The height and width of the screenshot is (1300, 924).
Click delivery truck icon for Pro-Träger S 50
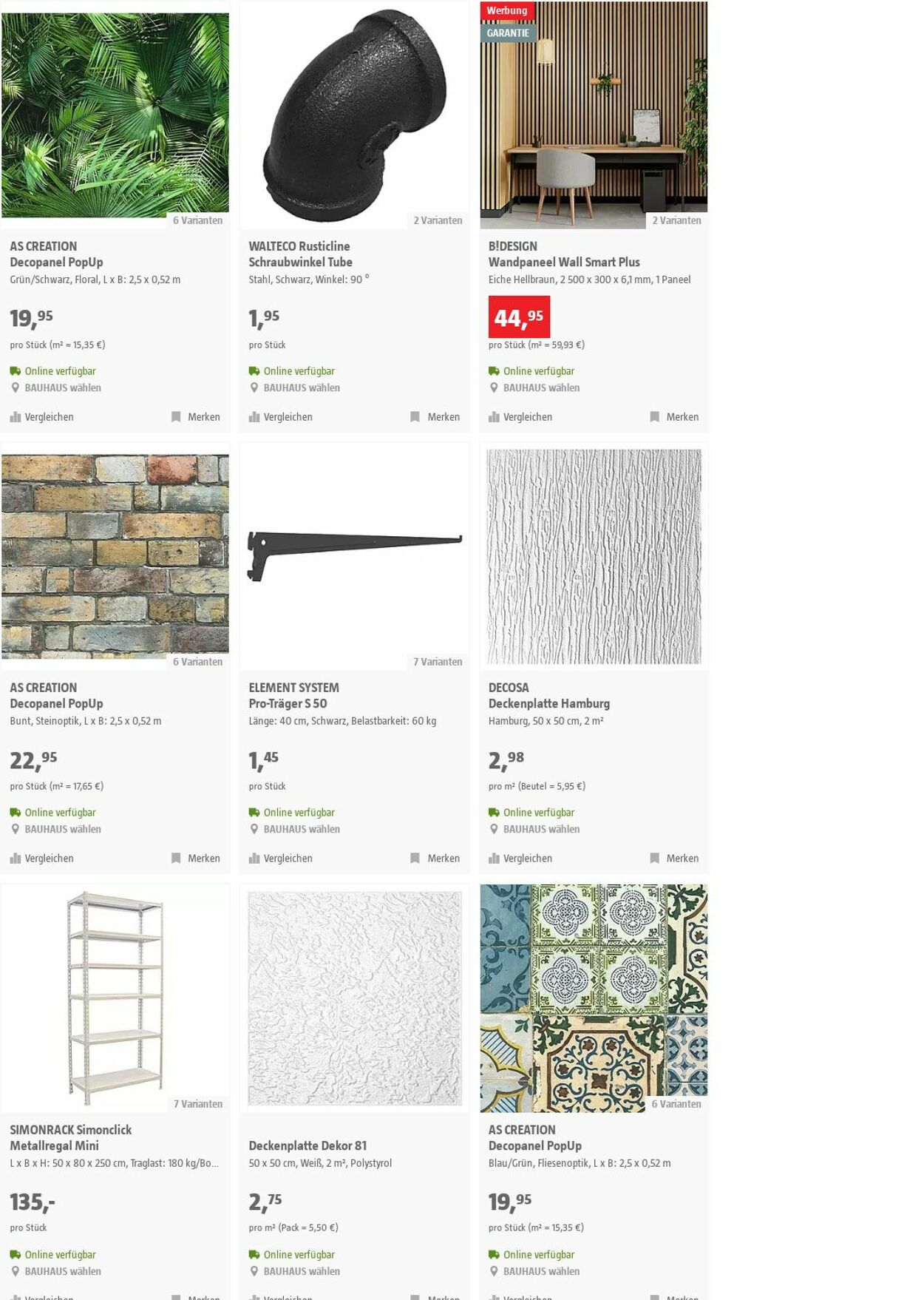click(254, 813)
